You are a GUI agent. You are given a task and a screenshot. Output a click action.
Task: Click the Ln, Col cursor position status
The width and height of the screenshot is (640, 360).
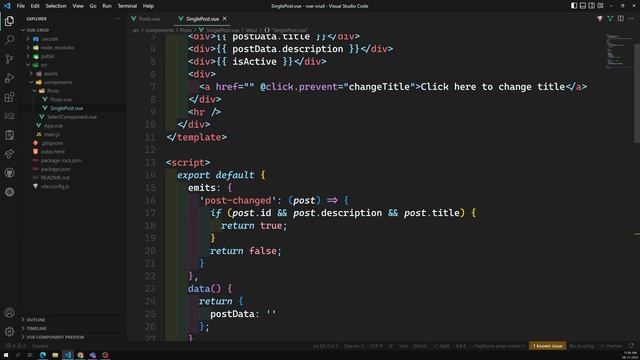click(x=326, y=346)
